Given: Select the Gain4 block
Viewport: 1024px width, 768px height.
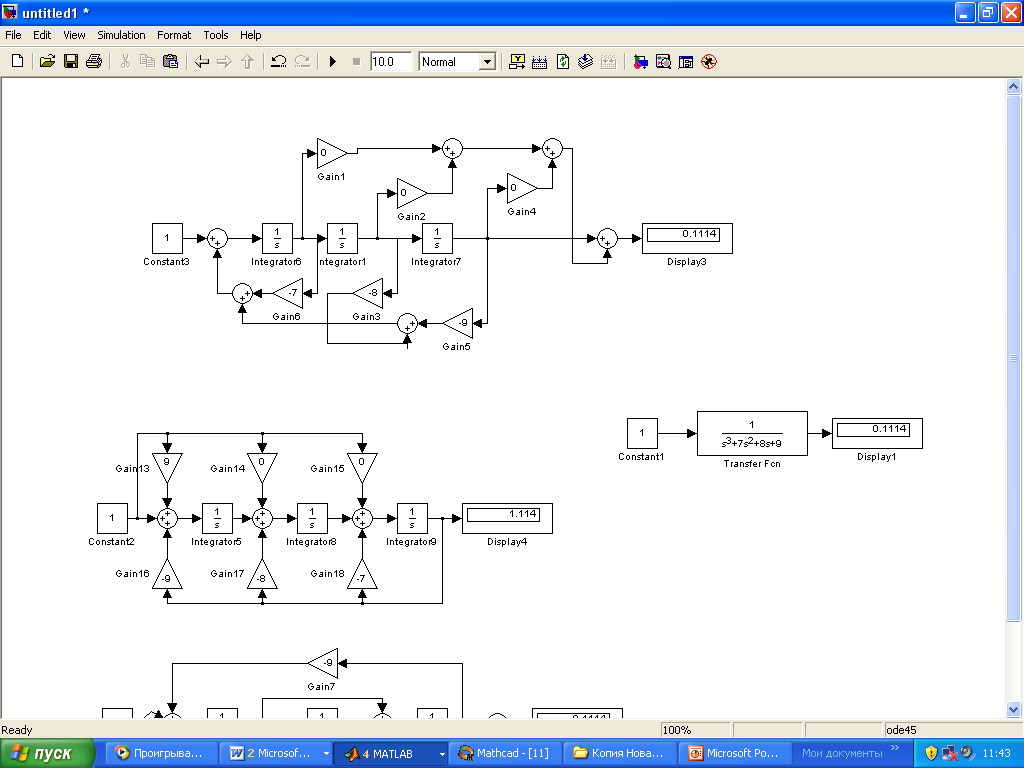Looking at the screenshot, I should tap(521, 188).
